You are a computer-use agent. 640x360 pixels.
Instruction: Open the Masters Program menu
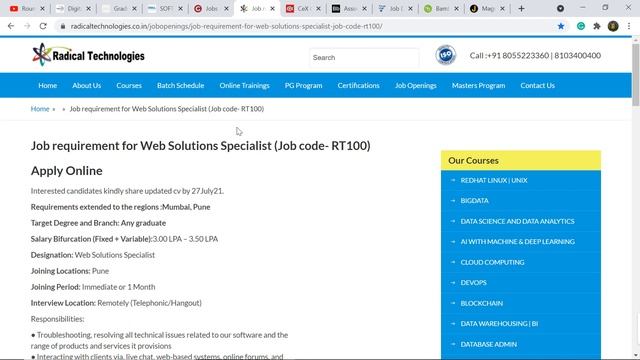[478, 85]
